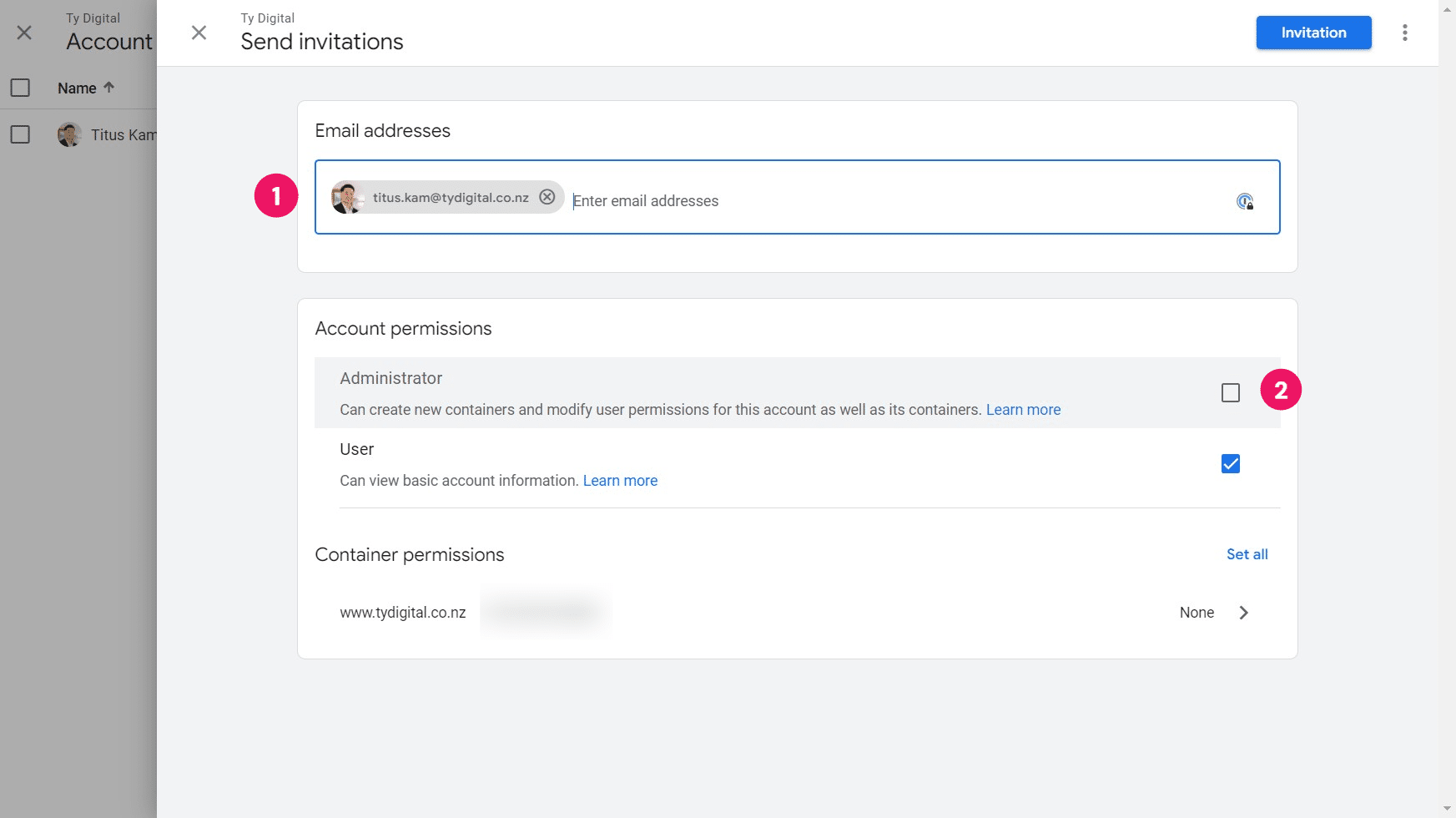Click the lock icon inside the email field
1456x818 pixels.
(x=1245, y=201)
